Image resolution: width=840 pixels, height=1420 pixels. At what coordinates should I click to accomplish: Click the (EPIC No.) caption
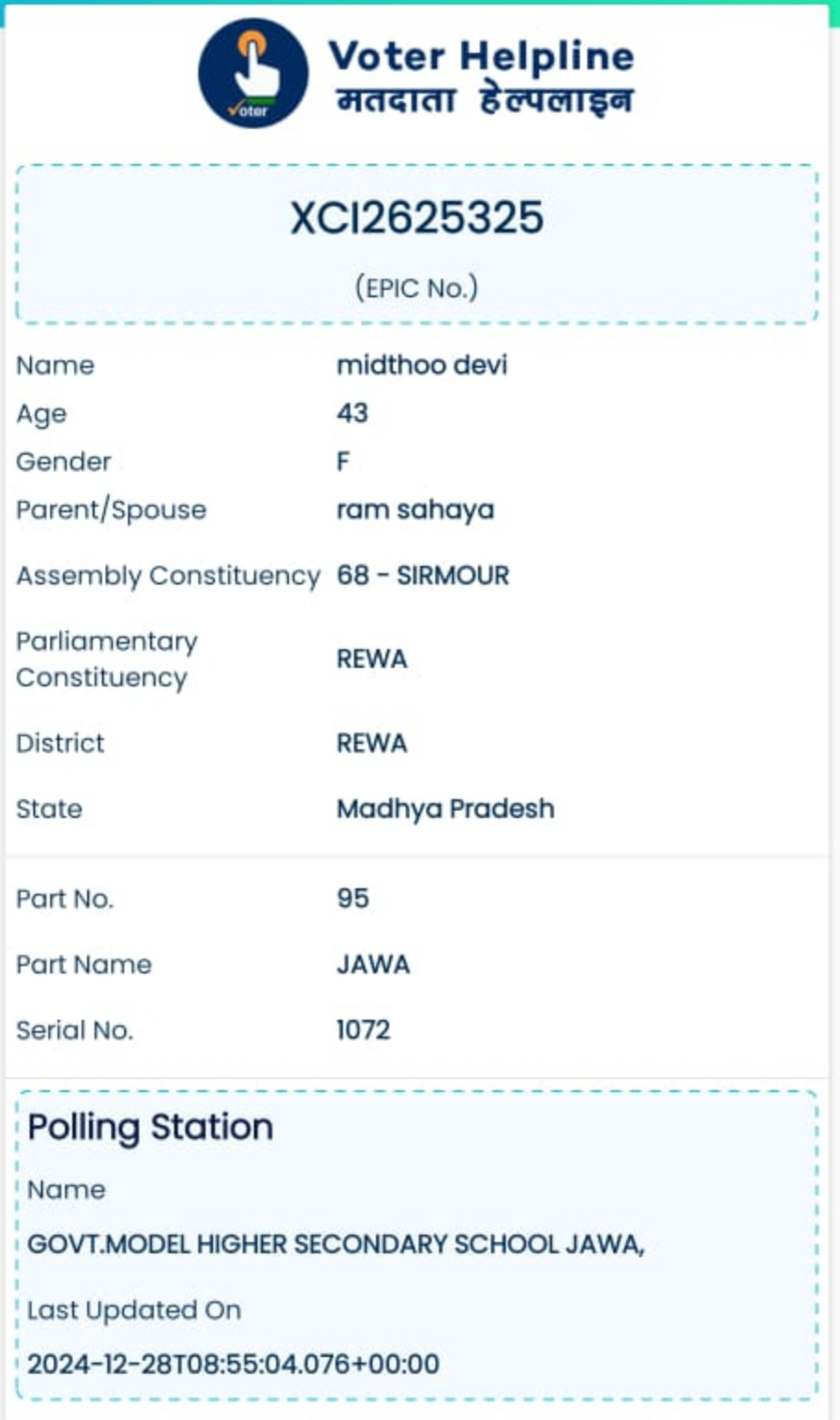pyautogui.click(x=417, y=288)
